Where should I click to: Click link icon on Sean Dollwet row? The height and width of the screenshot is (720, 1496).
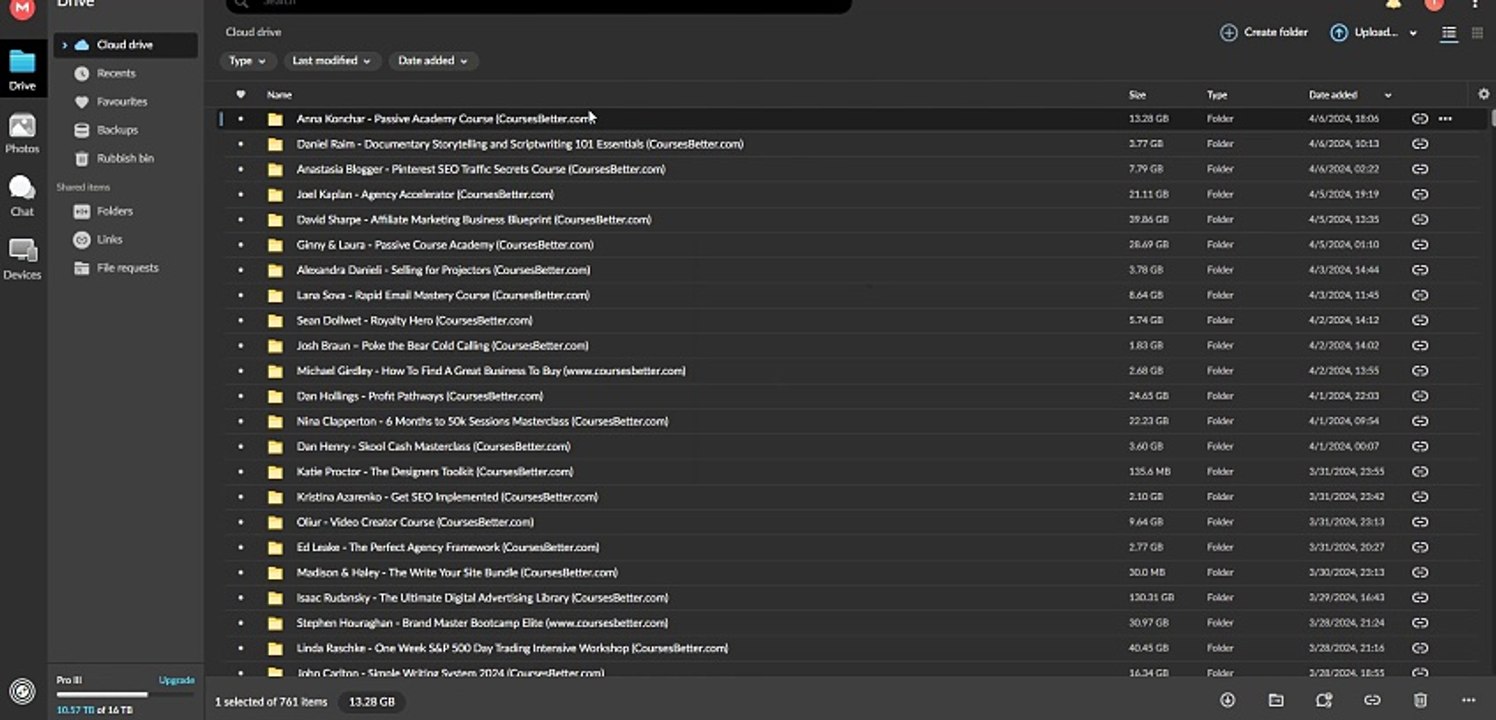1420,321
